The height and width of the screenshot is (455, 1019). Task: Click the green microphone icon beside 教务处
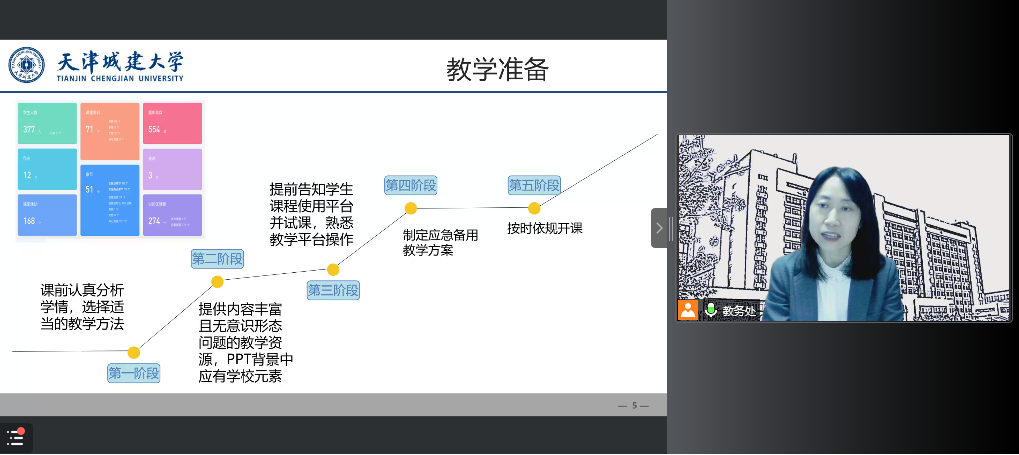pos(711,310)
